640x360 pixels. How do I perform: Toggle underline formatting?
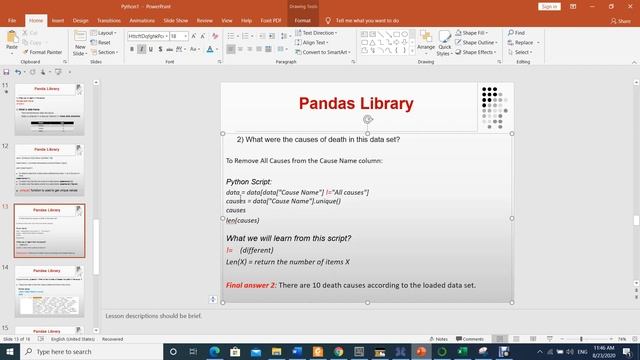(x=151, y=49)
